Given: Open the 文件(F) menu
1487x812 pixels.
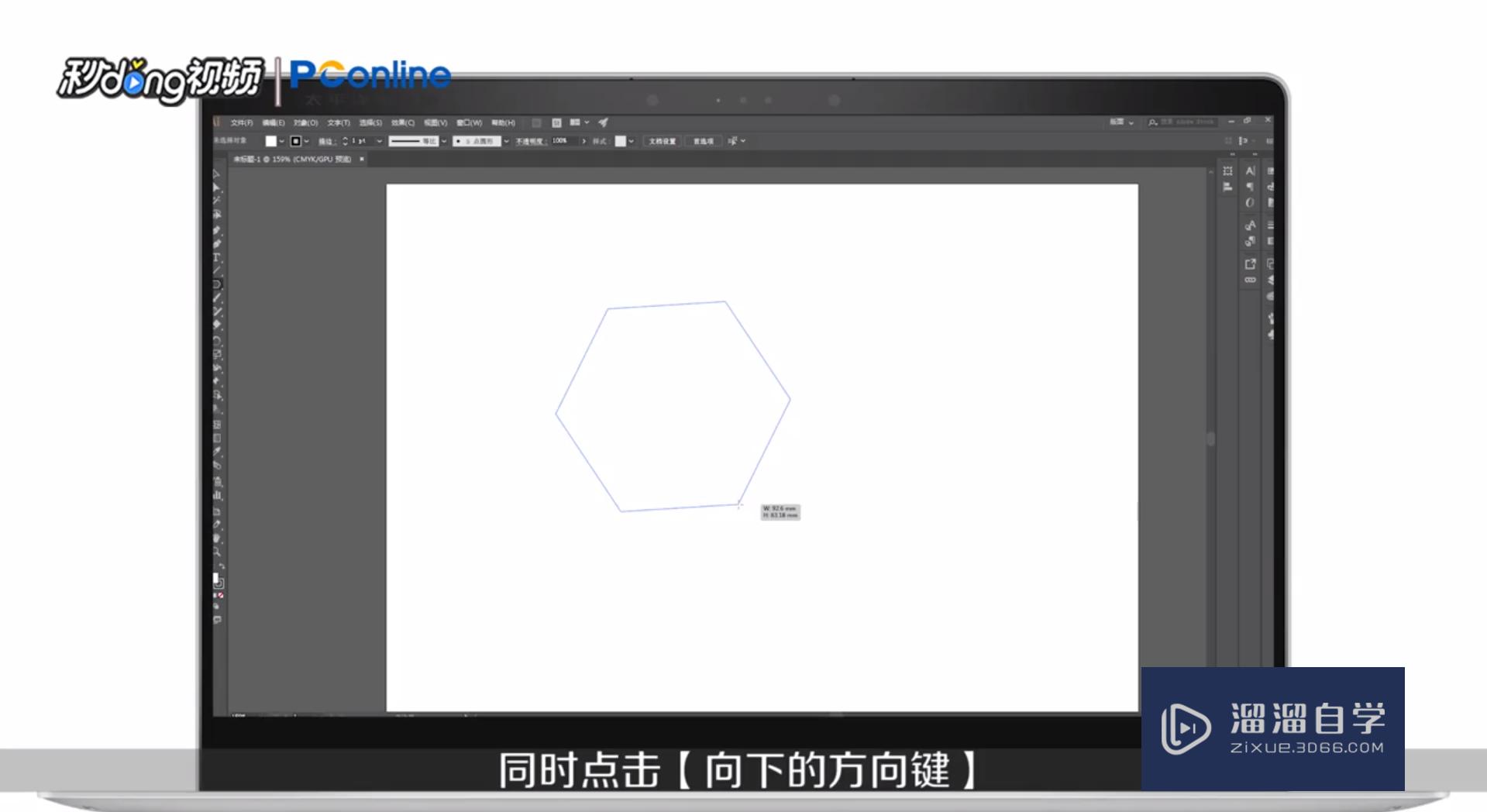Looking at the screenshot, I should pyautogui.click(x=242, y=122).
